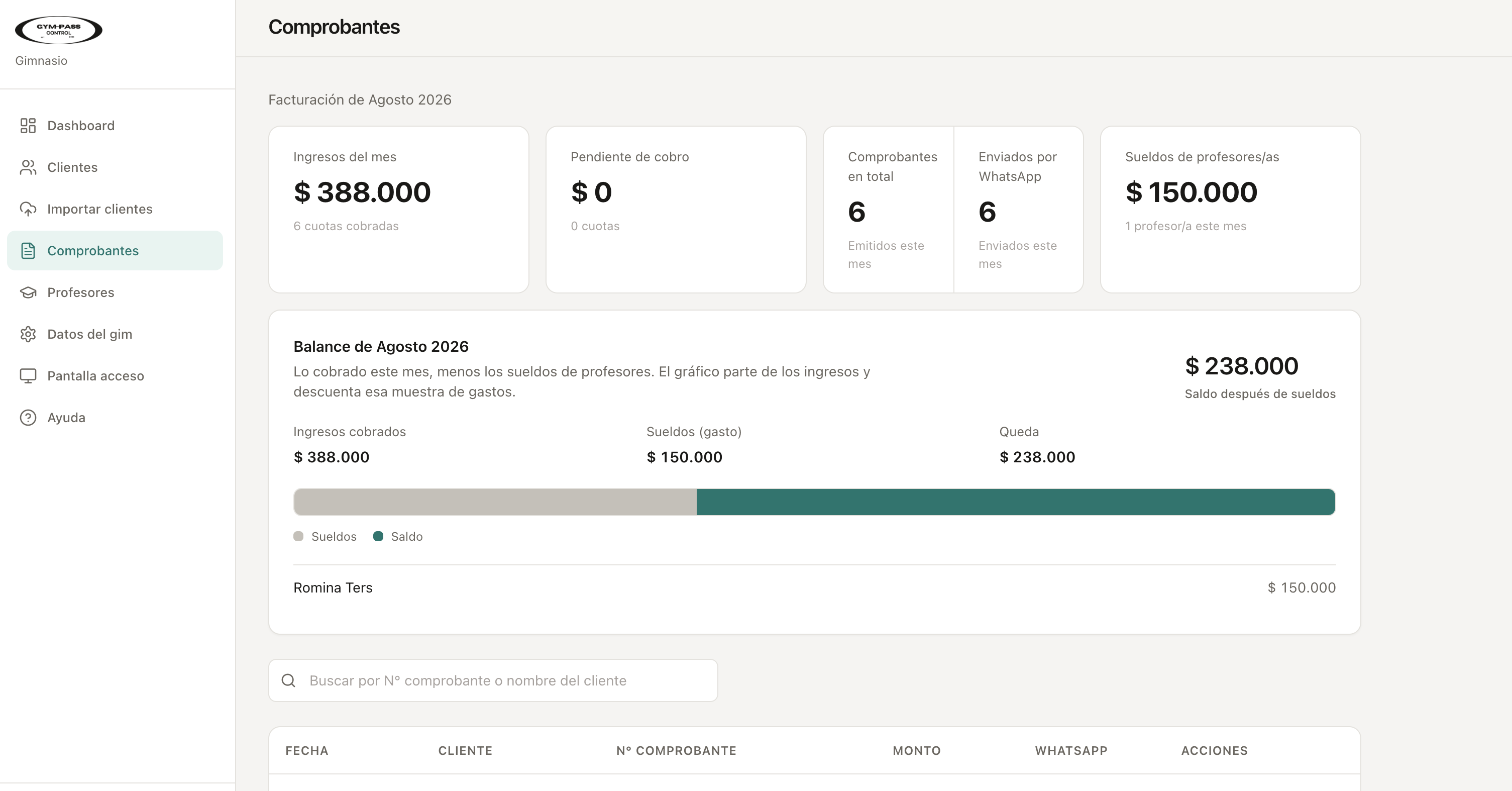The height and width of the screenshot is (791, 1512).
Task: Click the Clientes people icon
Action: pos(28,167)
